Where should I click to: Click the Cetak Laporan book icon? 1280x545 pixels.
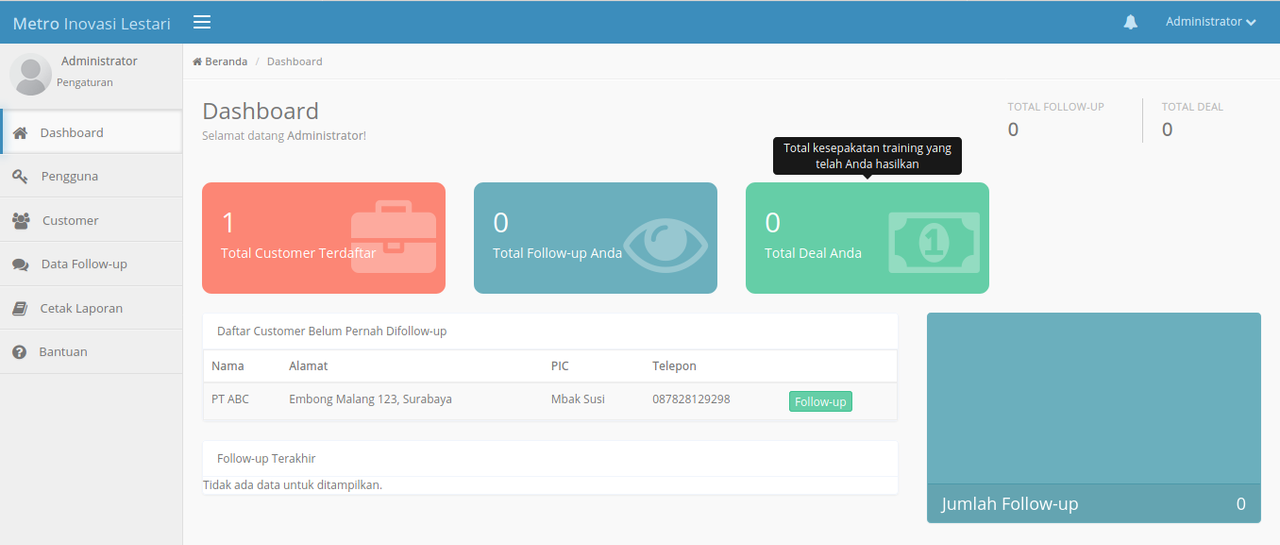tap(20, 308)
